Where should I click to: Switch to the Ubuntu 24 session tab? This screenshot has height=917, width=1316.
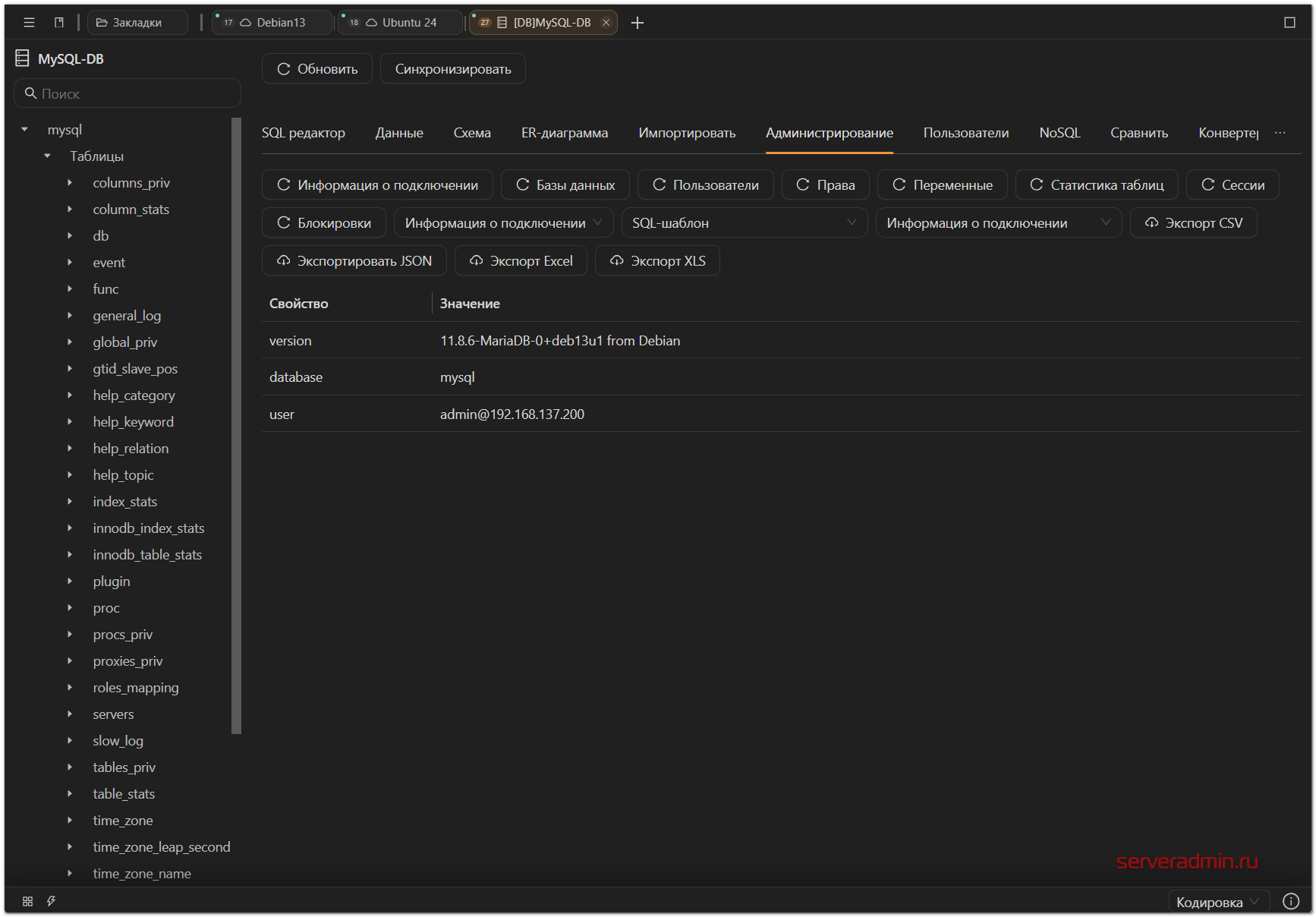click(x=401, y=23)
